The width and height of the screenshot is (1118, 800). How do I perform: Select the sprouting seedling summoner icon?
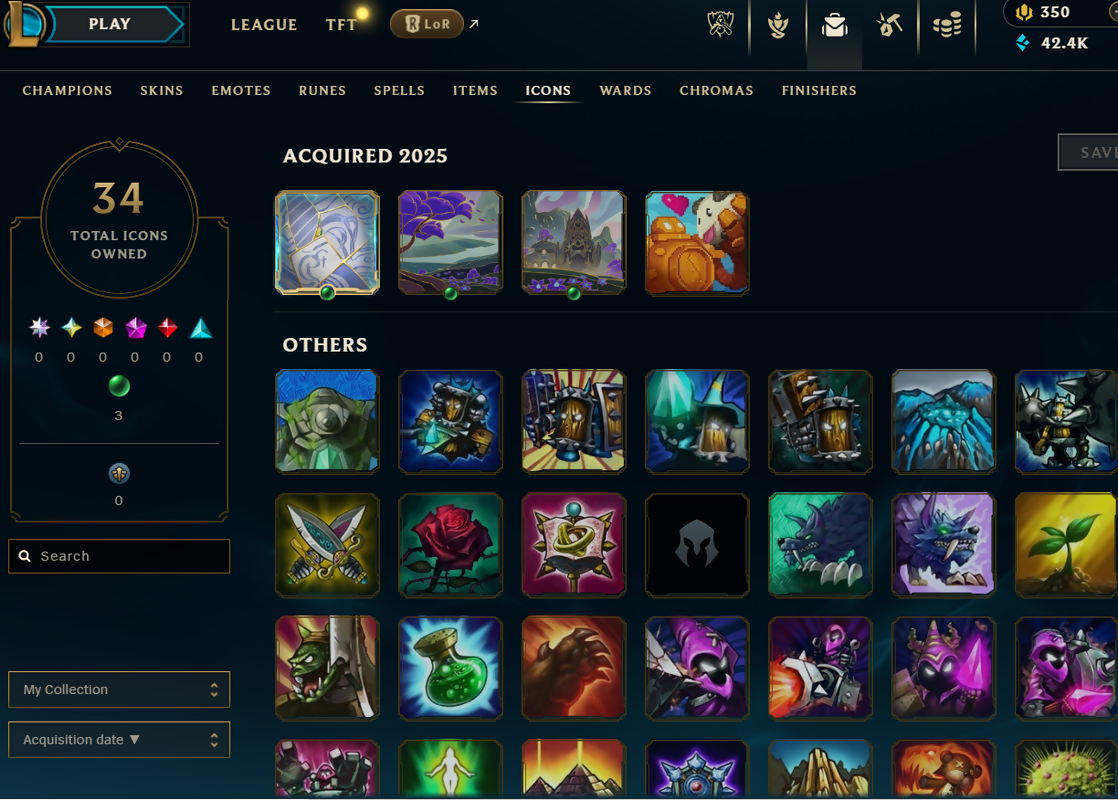1066,545
